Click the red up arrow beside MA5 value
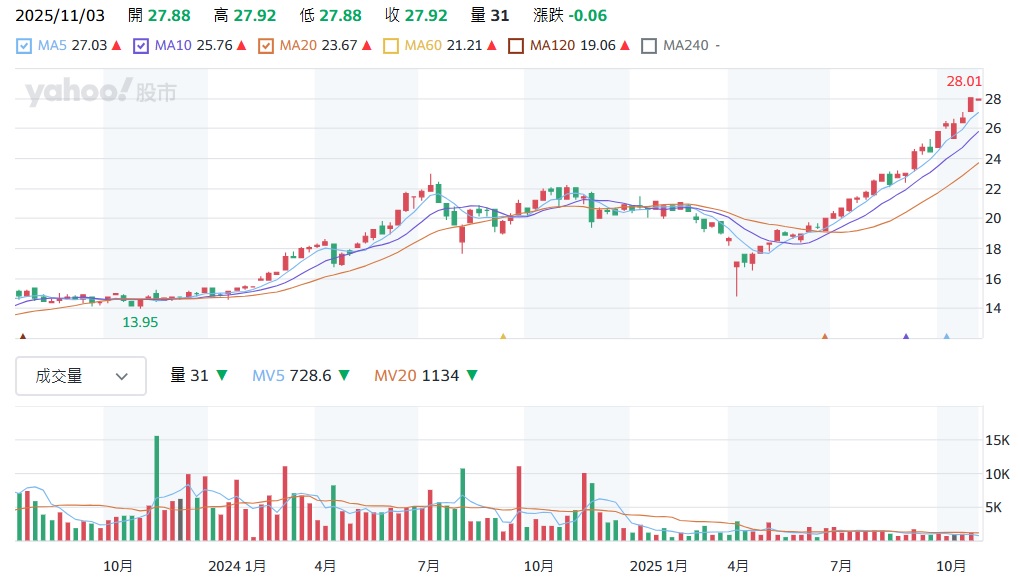1020x582 pixels. pos(117,46)
